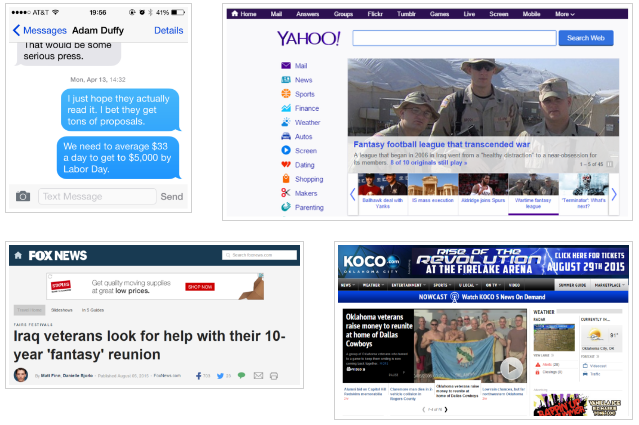
Task: Open KOCO Summer Guide tab
Action: 572,285
